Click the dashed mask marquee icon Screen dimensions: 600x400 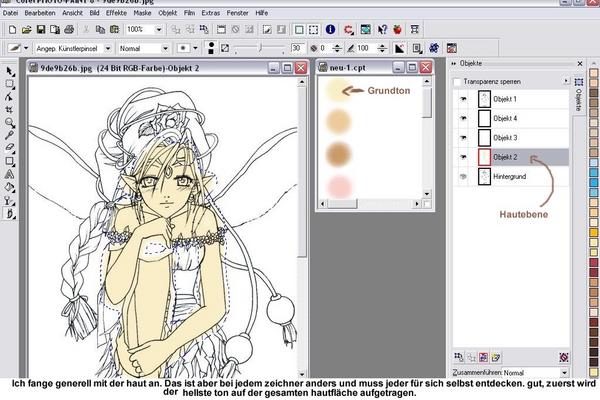tap(314, 29)
